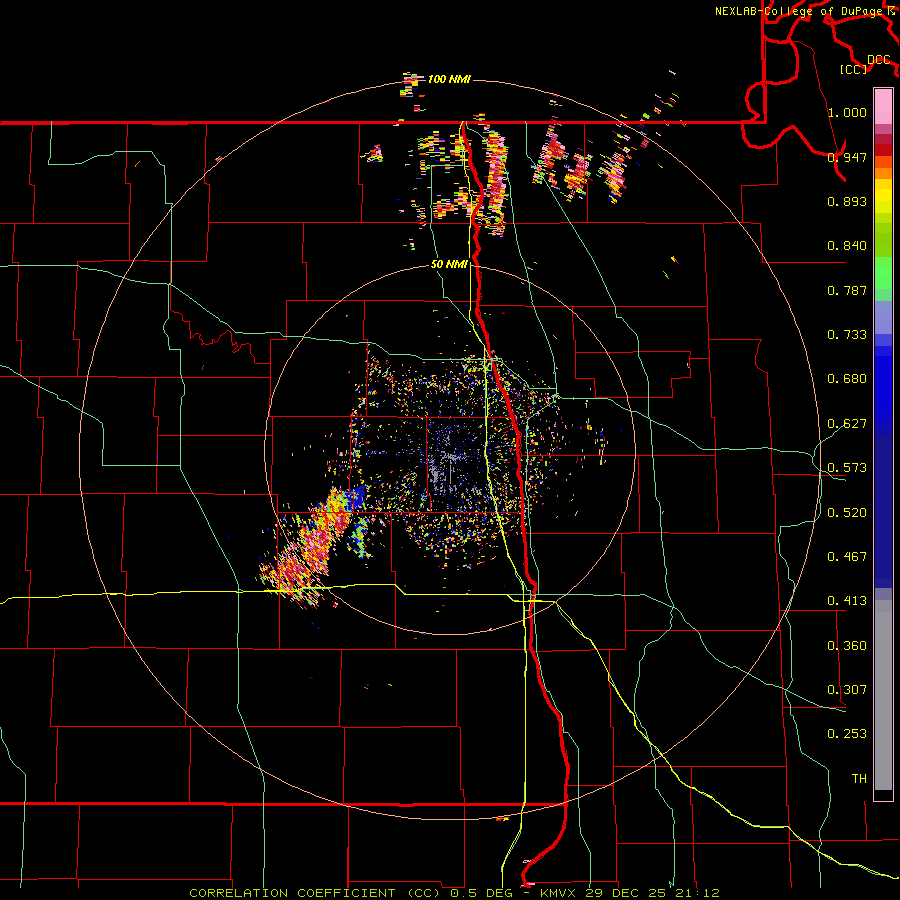The width and height of the screenshot is (900, 900).
Task: Click the 0.840 scale value
Action: [x=847, y=246]
